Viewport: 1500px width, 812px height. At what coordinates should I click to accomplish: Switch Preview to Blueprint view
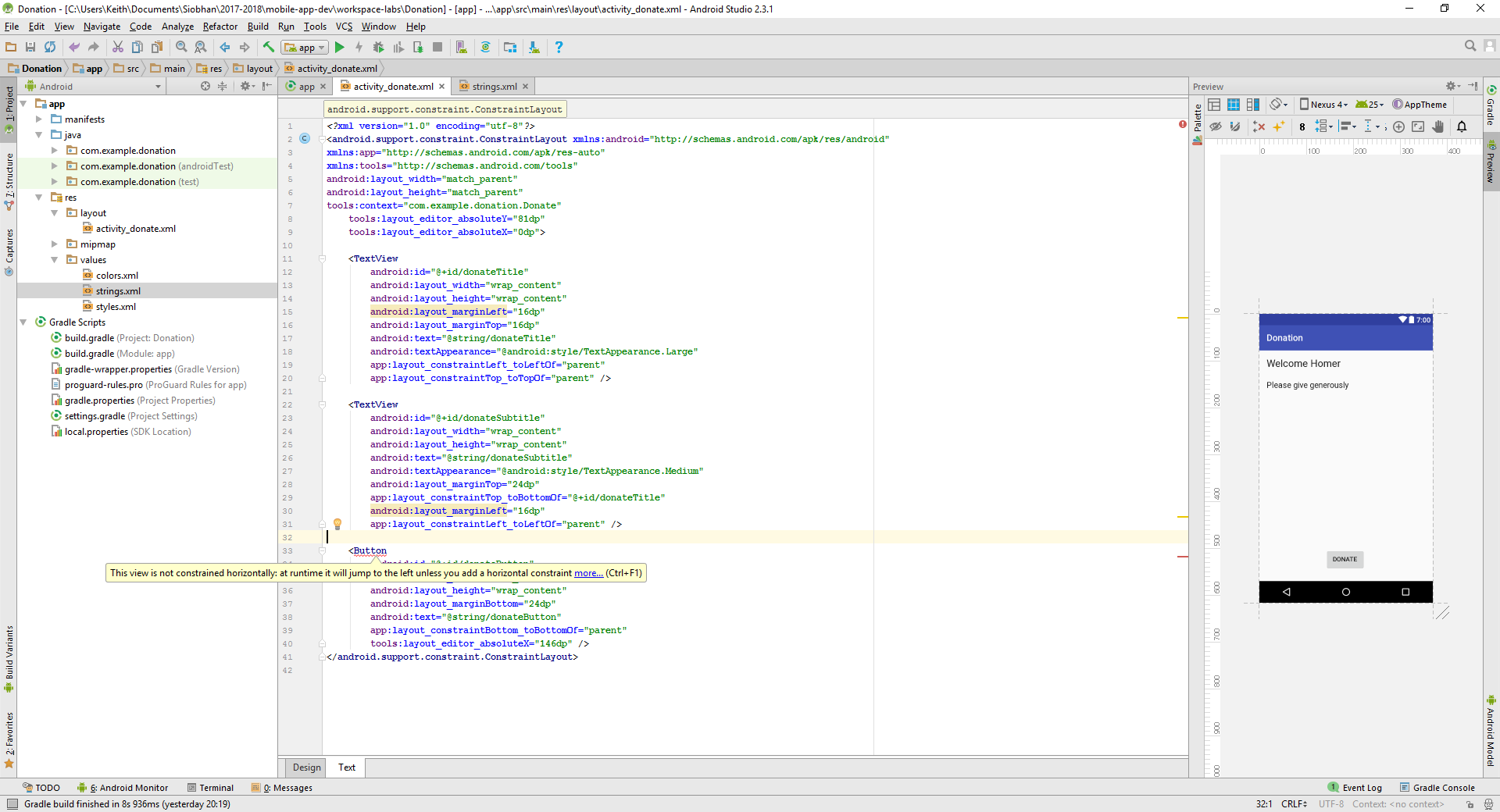point(1234,105)
